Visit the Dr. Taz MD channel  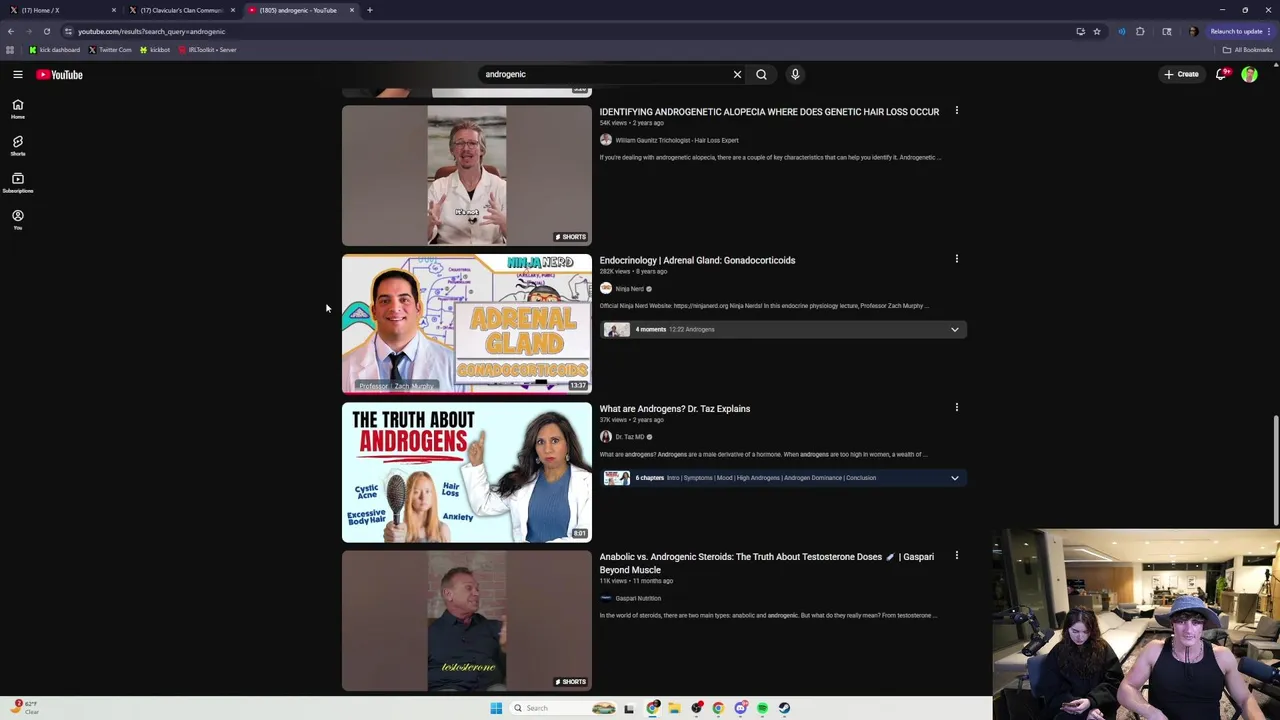click(x=629, y=437)
